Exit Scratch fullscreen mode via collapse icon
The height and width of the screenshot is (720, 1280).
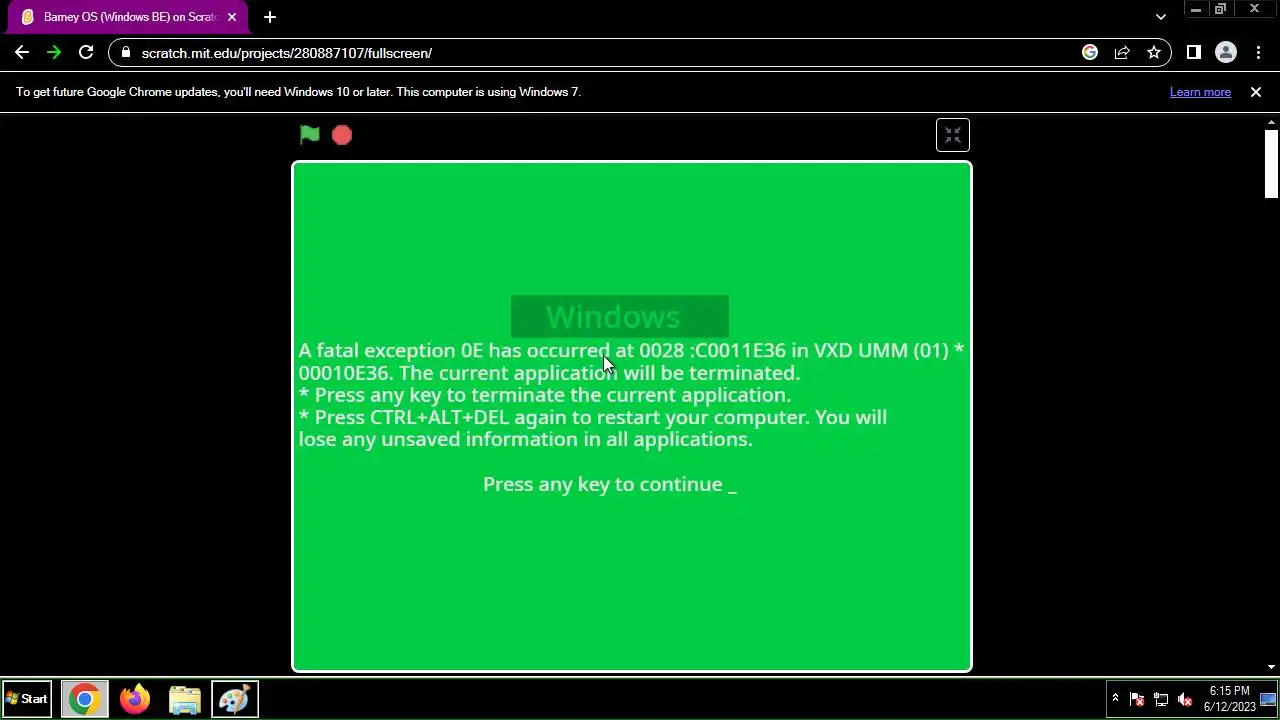(952, 135)
